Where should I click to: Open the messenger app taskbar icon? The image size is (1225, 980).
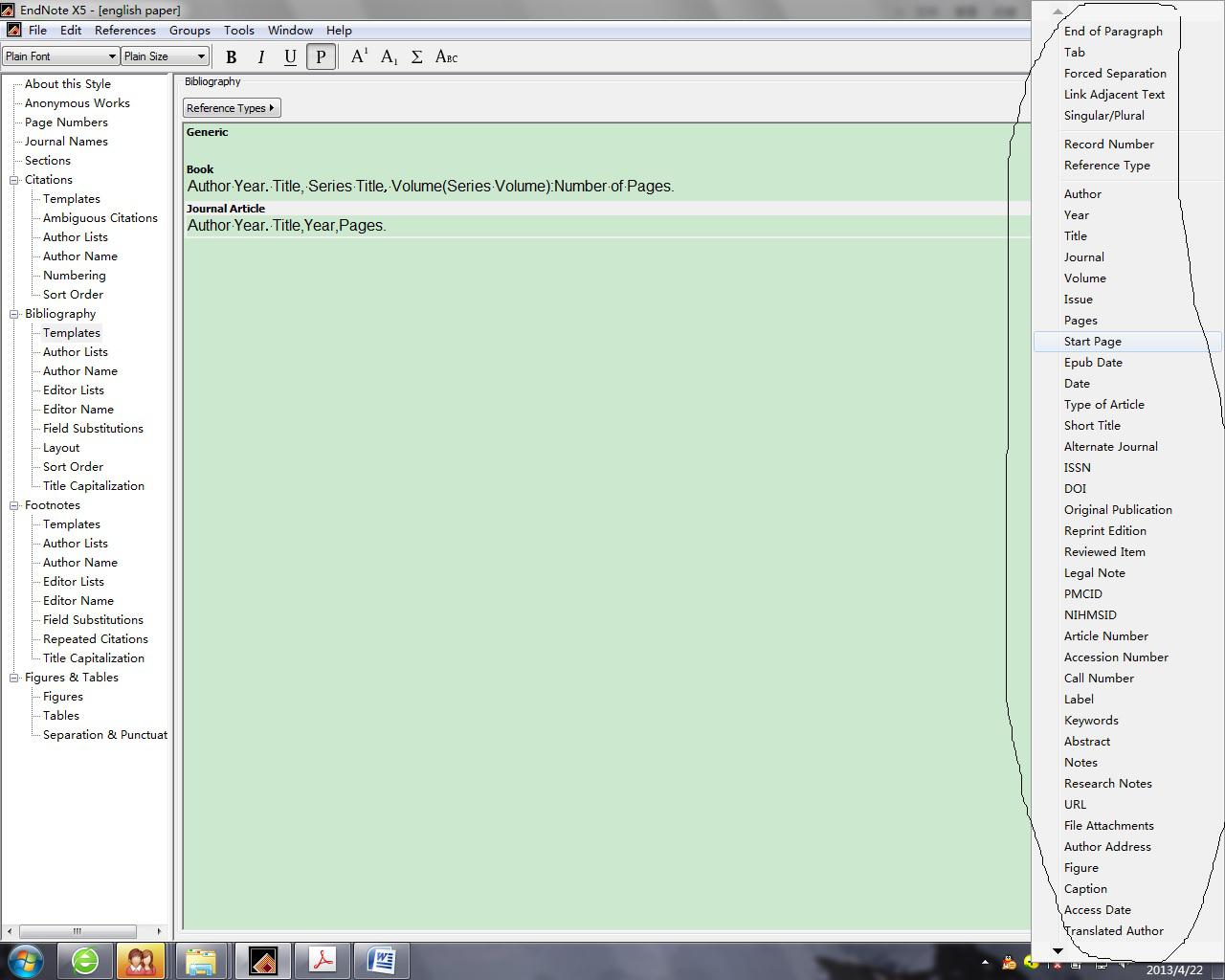pos(141,960)
